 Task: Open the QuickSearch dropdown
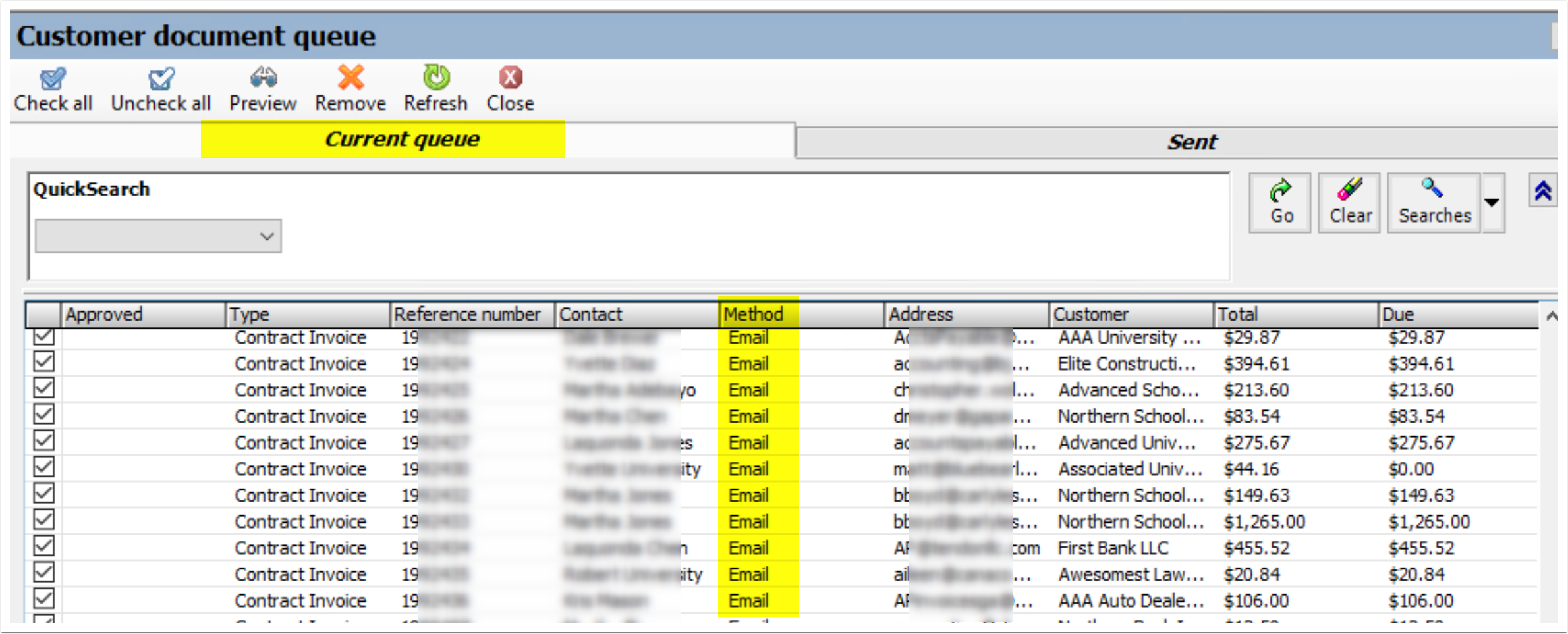266,236
